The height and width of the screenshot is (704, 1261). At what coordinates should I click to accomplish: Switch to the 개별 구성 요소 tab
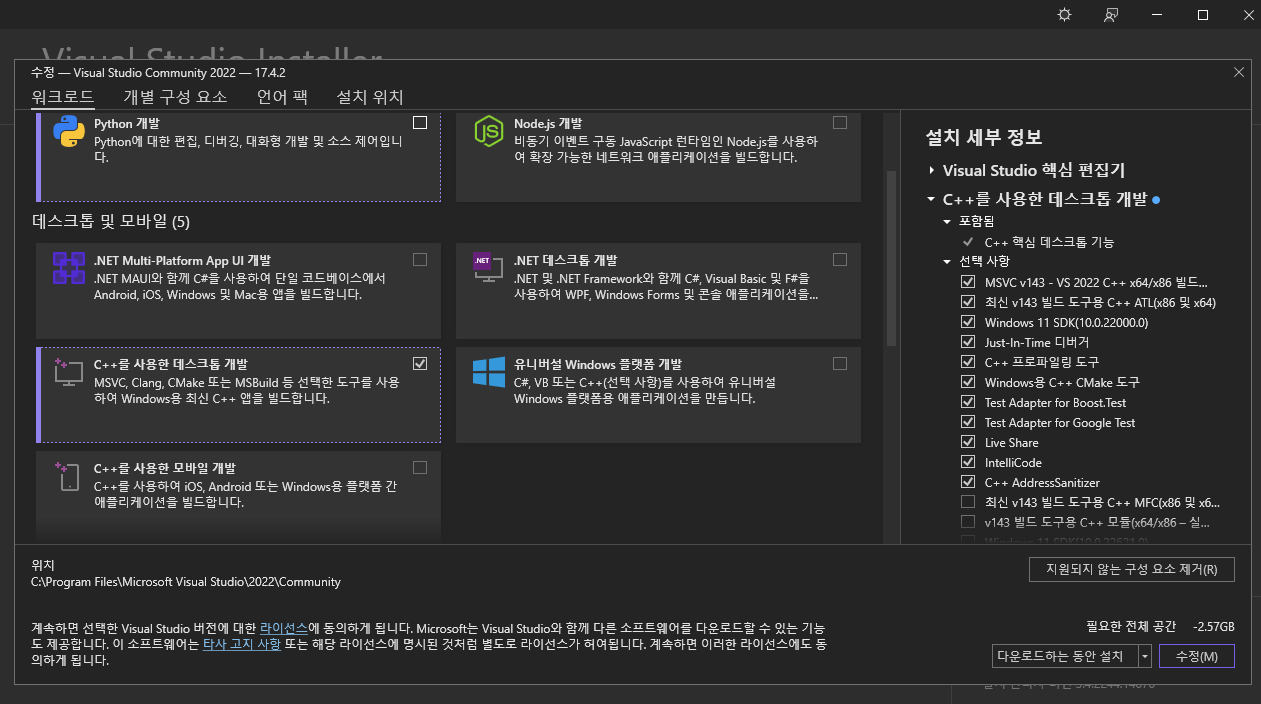175,97
